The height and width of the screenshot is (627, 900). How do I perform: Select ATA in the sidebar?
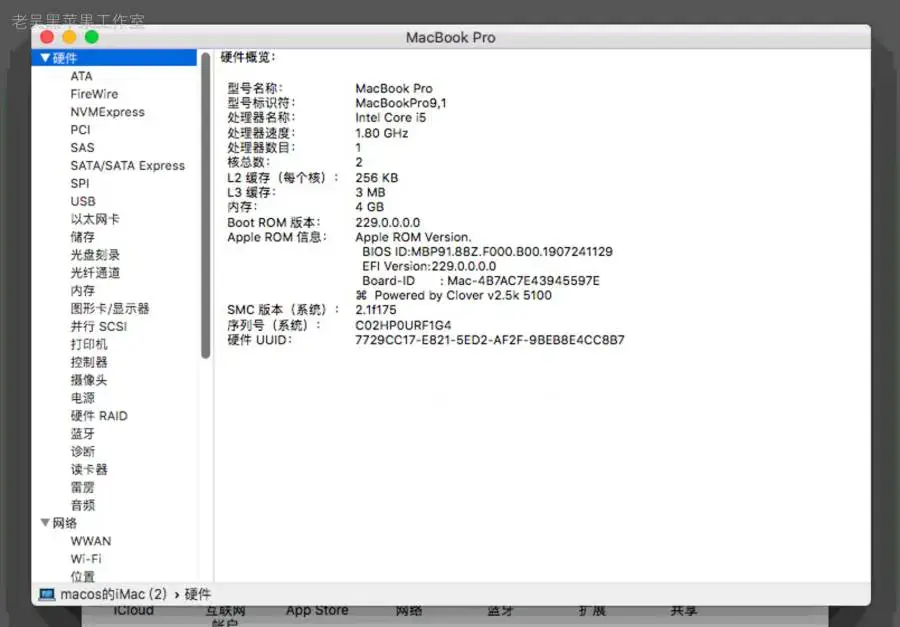coord(81,76)
